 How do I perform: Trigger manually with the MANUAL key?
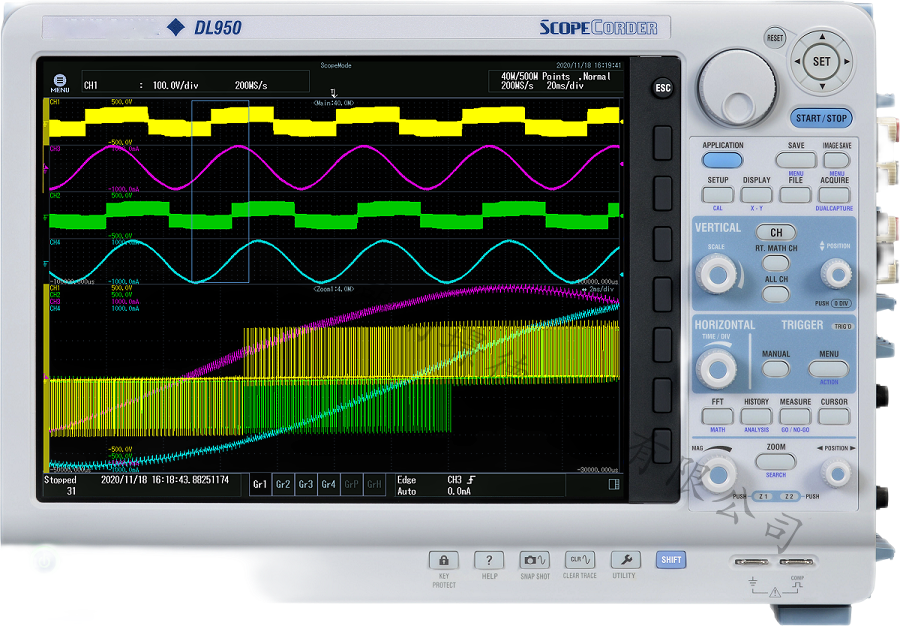[776, 369]
